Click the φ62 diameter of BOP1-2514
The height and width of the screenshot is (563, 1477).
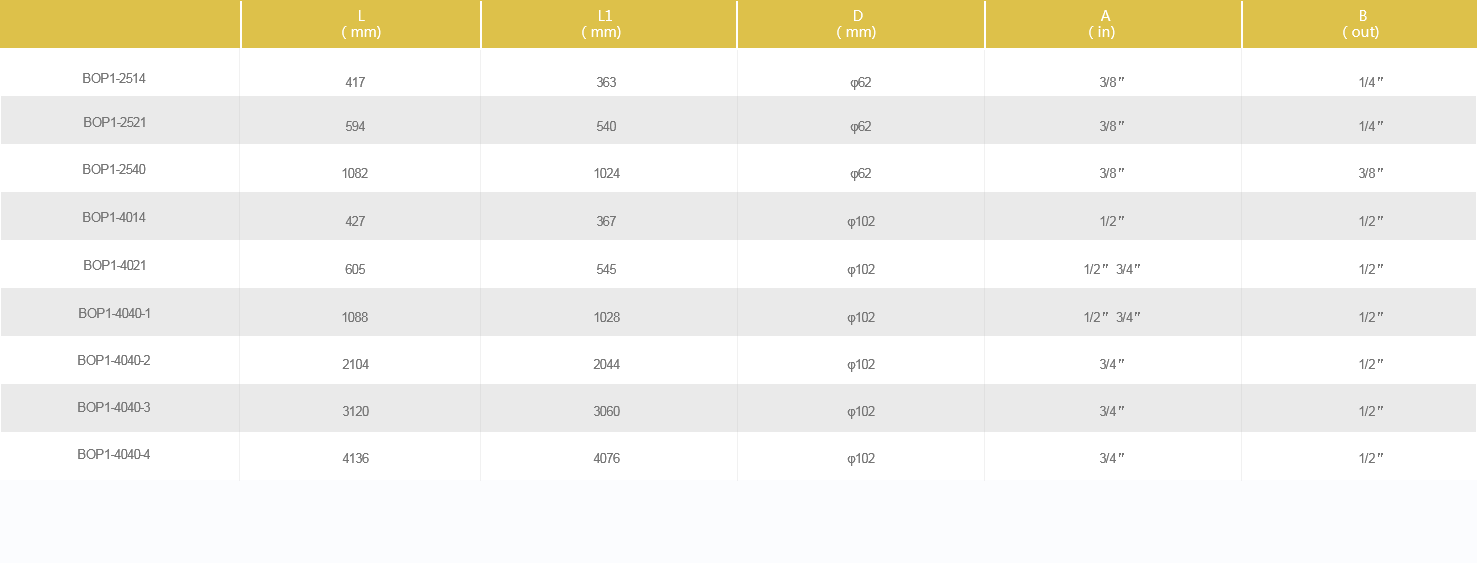[860, 83]
